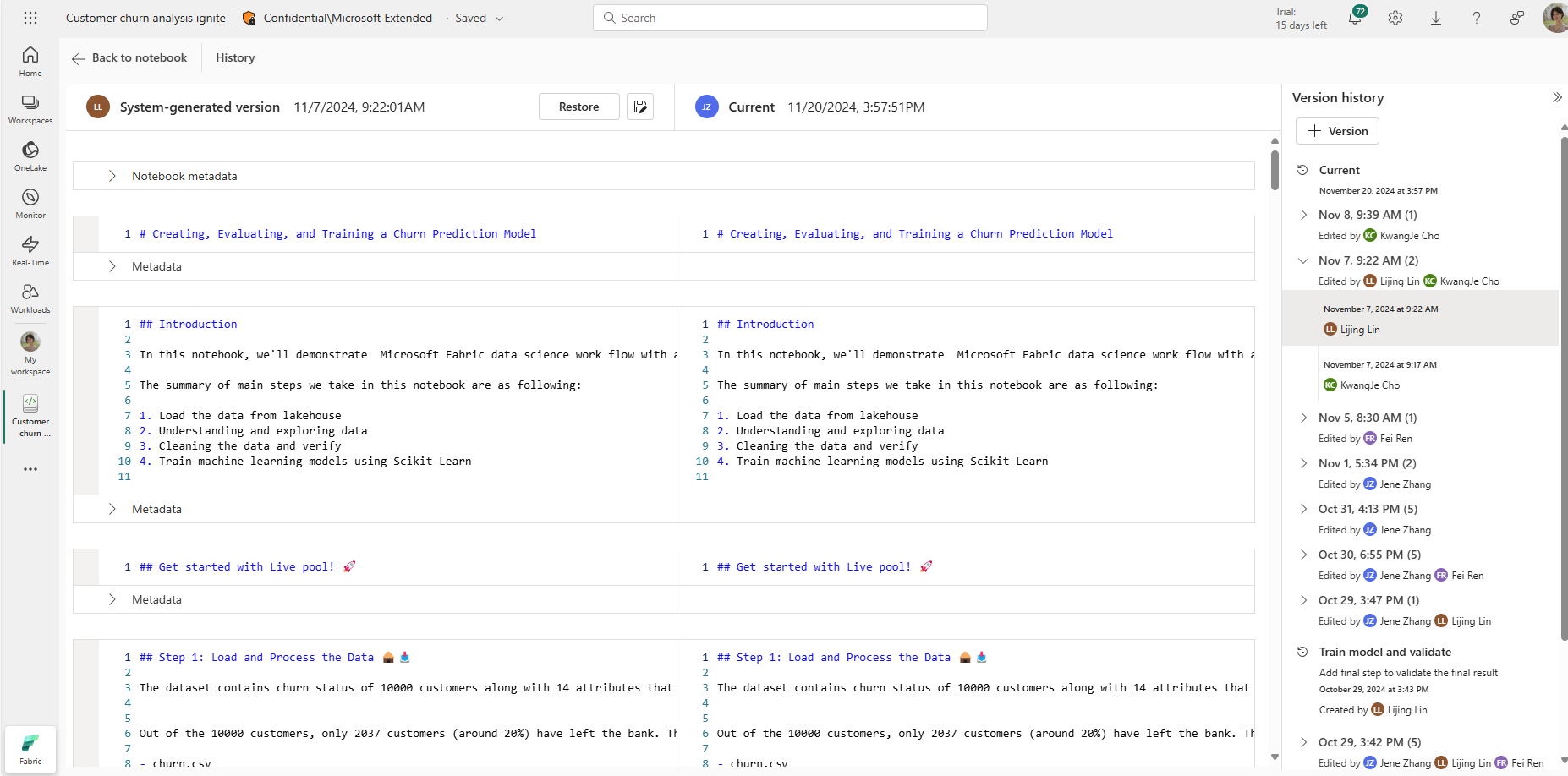Click the JZ avatar of Current version
Screen dimensions: 1568x776
pos(706,107)
